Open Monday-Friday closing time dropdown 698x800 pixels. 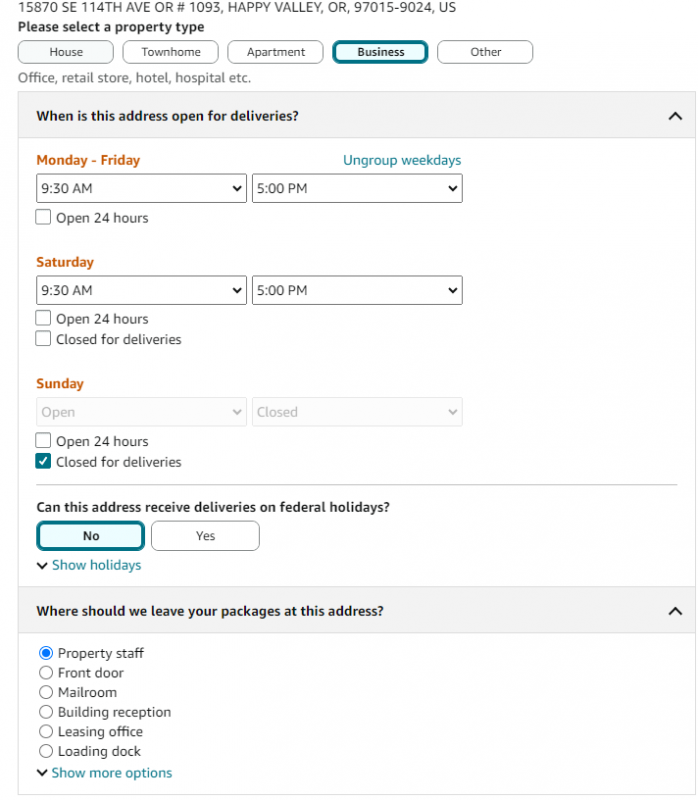pyautogui.click(x=357, y=188)
